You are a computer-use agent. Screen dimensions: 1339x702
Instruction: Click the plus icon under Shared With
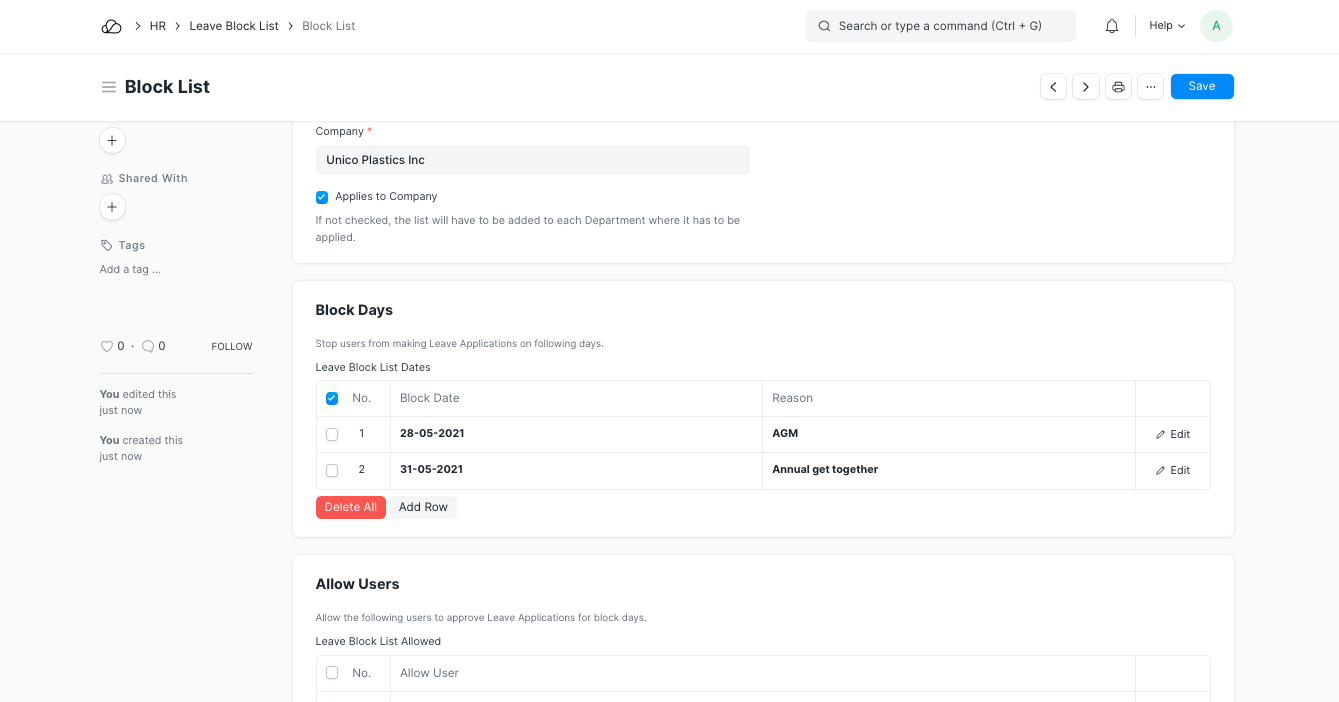coord(112,207)
